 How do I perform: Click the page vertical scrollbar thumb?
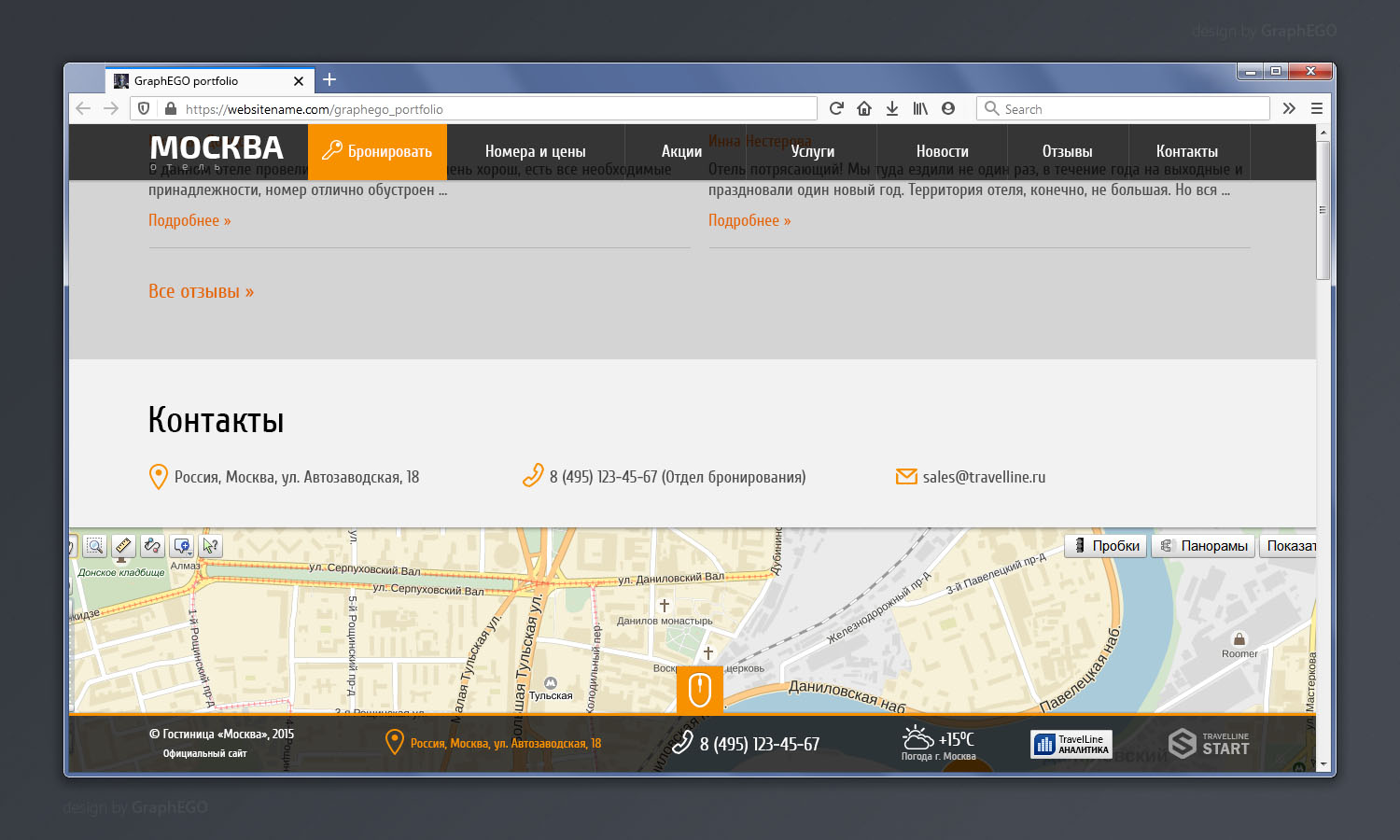[1323, 210]
